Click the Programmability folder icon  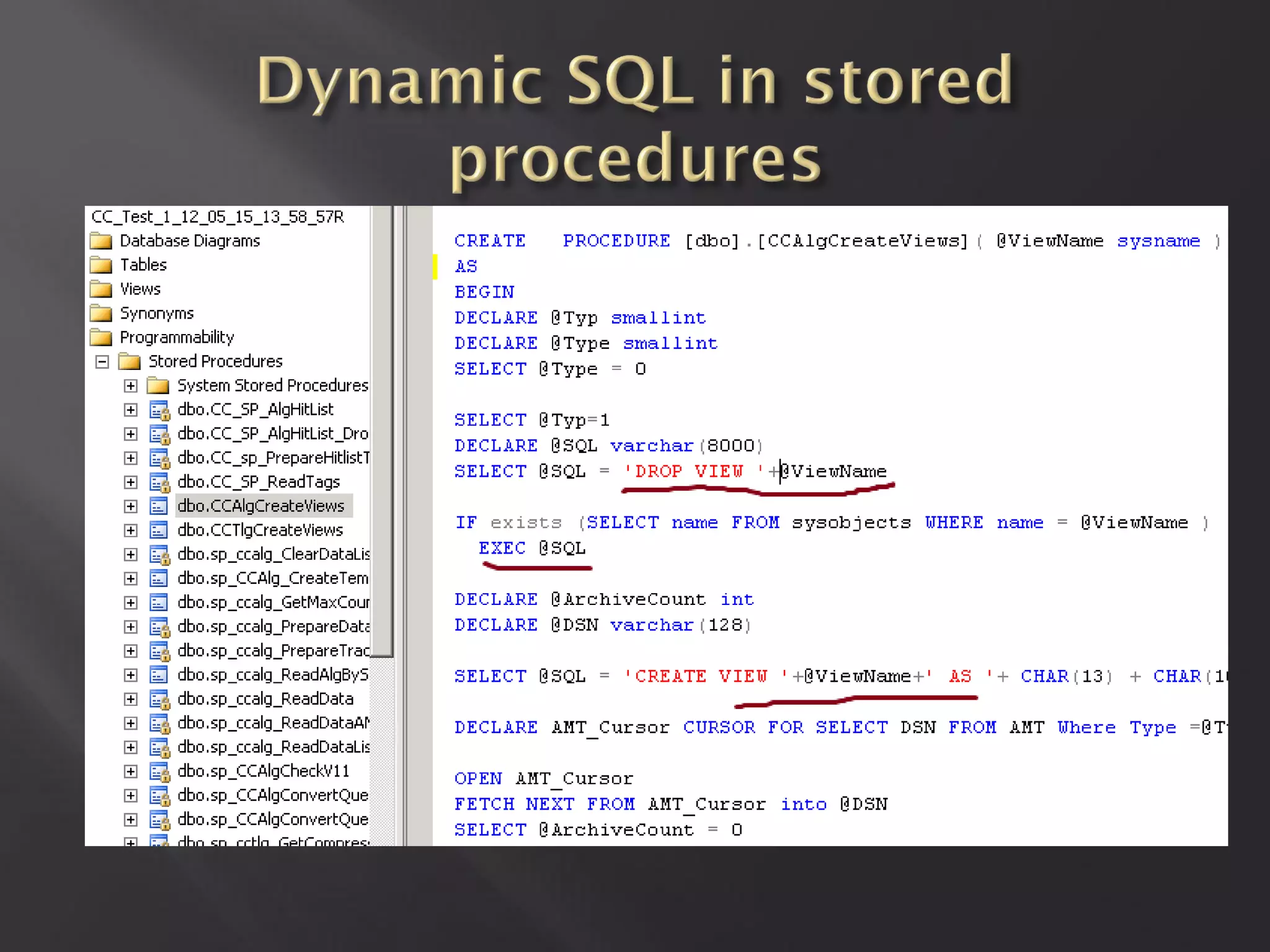(100, 338)
